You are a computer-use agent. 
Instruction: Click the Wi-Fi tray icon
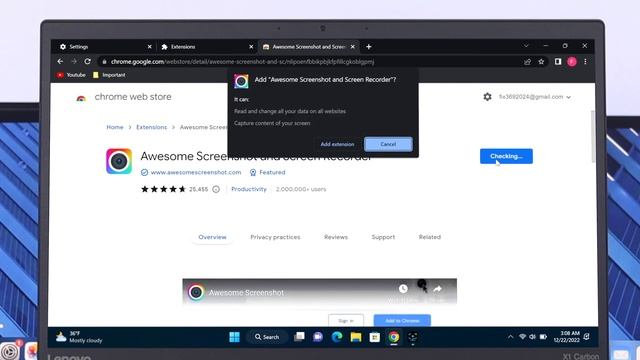pos(522,337)
